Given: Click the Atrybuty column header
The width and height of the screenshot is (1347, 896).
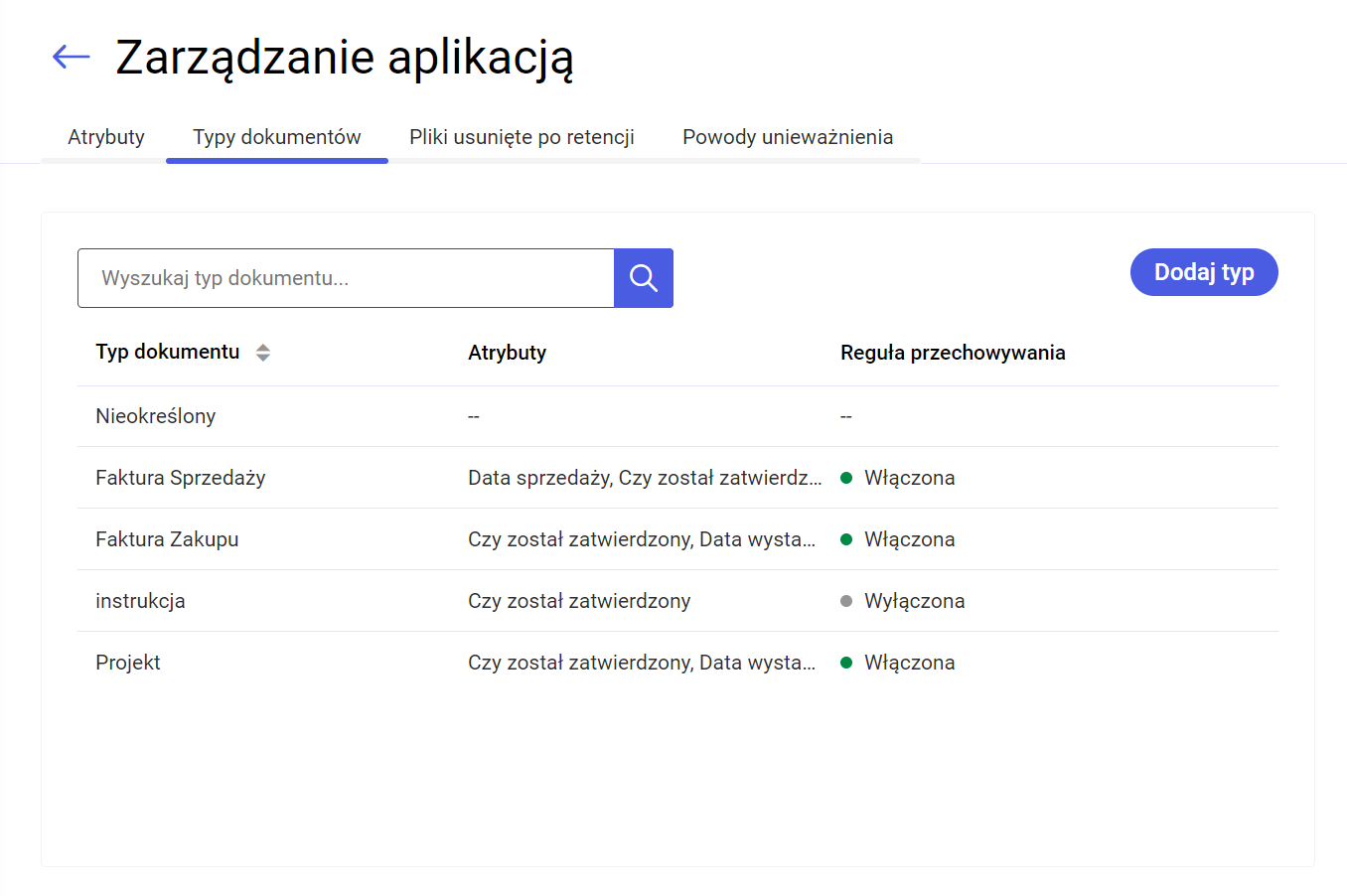Looking at the screenshot, I should (x=507, y=353).
